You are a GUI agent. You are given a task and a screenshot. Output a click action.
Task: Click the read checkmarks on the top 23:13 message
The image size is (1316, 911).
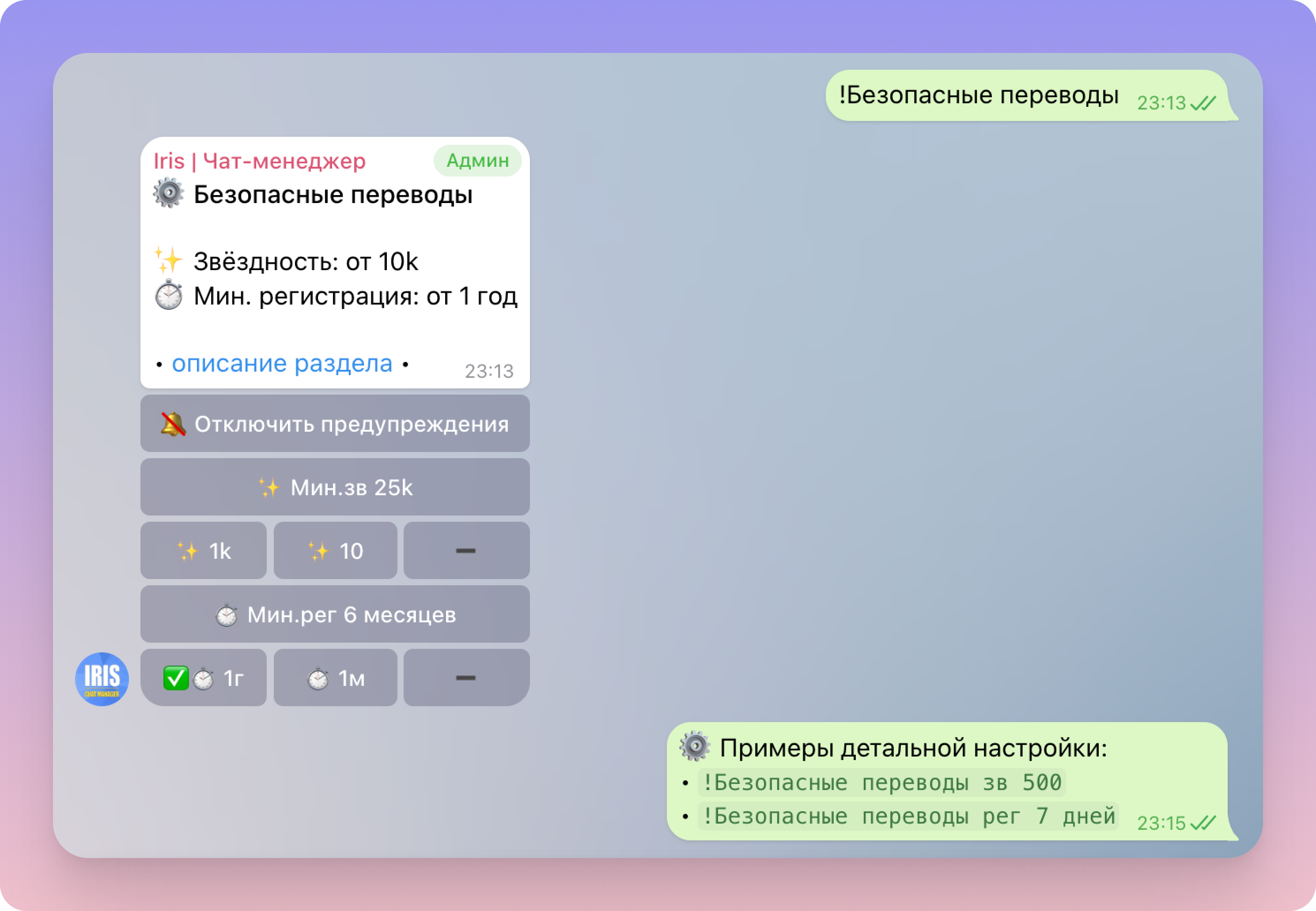click(x=1203, y=103)
